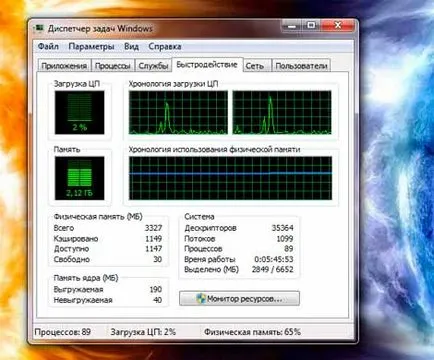This screenshot has width=434, height=360.
Task: Click the Выделено (МБ) value 2849 / 6652
Action: 273,269
